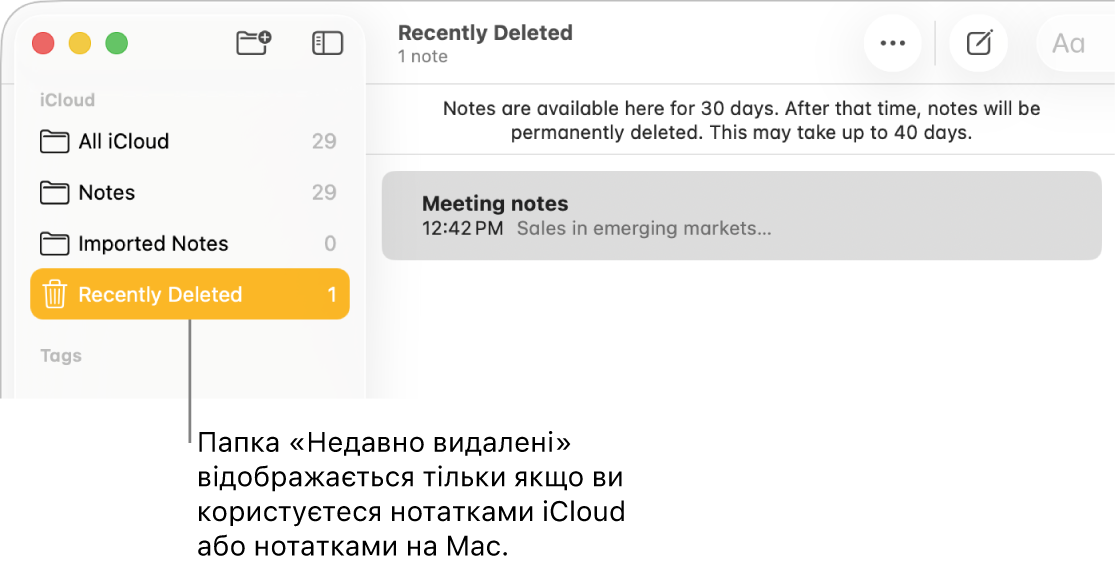Select the Imported Notes folder
1115x567 pixels.
coord(153,243)
